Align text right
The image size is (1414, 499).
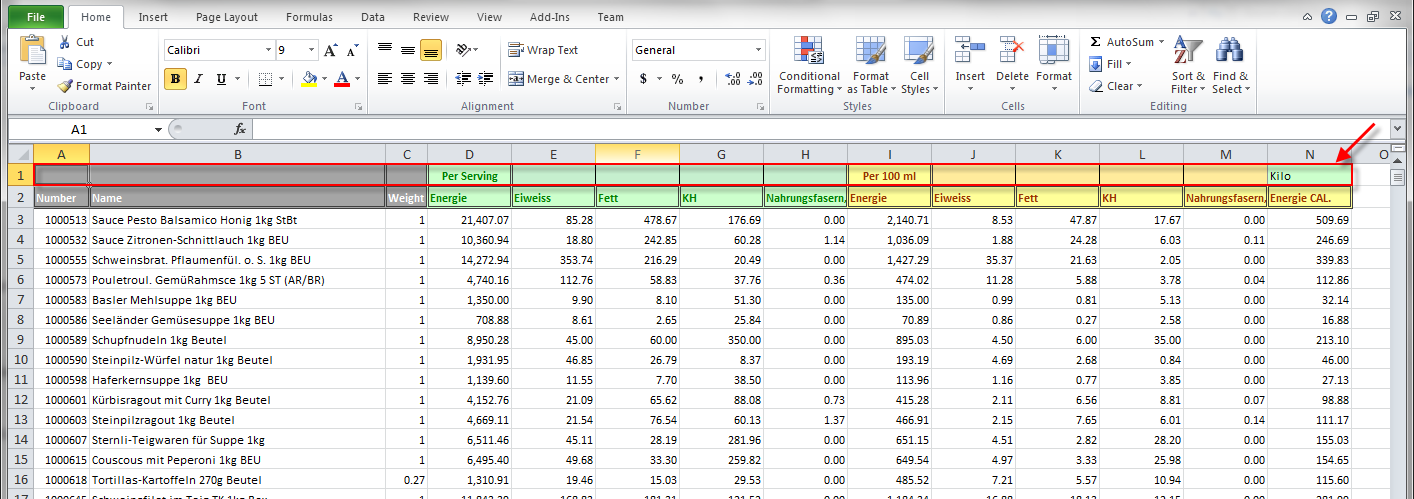[431, 79]
